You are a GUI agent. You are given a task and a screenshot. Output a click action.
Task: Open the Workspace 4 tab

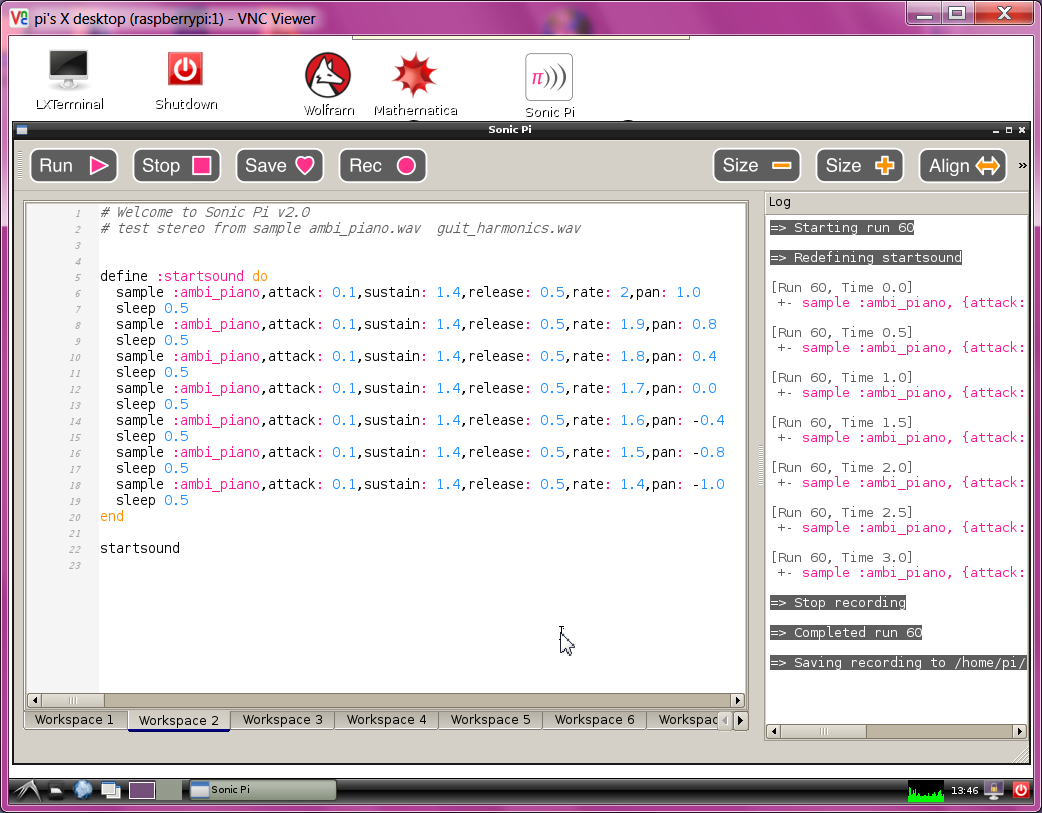pyautogui.click(x=386, y=720)
